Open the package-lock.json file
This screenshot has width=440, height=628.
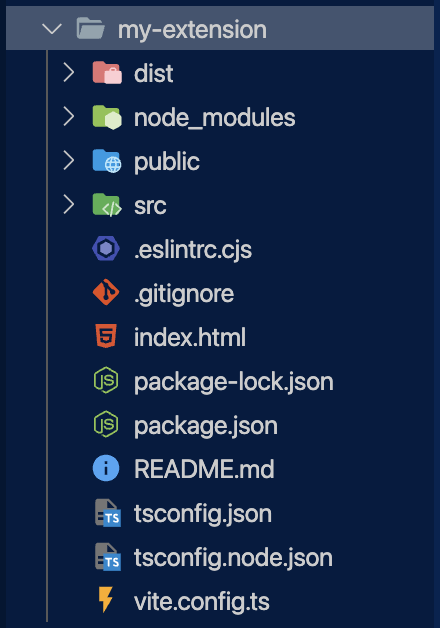pos(234,382)
